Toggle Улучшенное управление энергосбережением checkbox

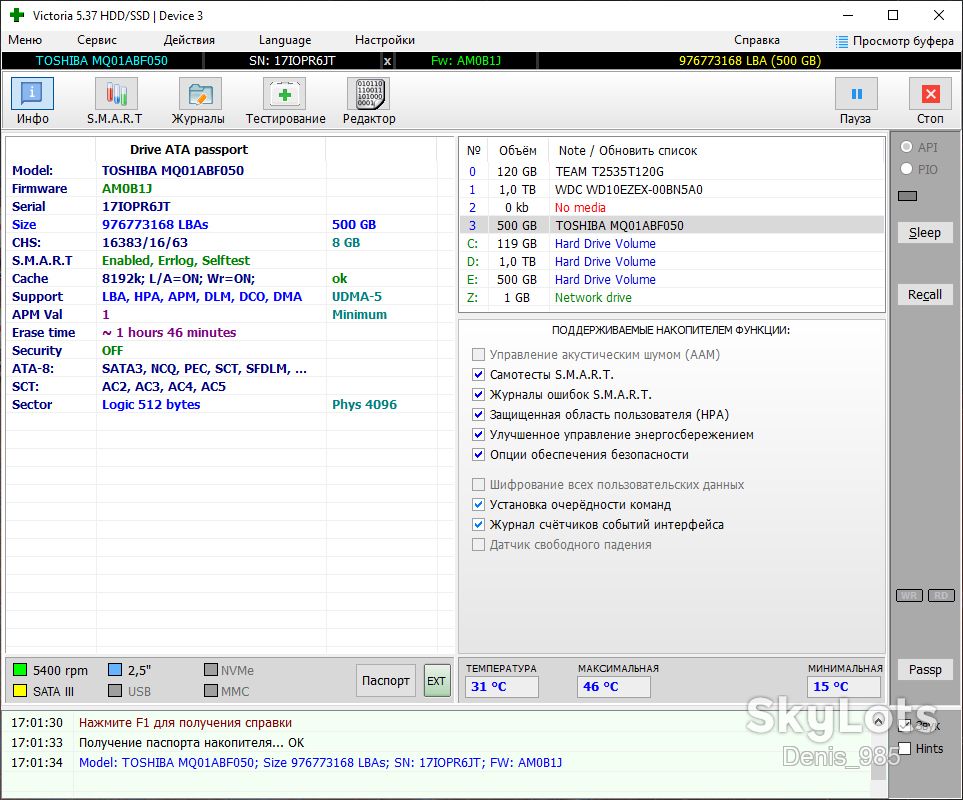[x=478, y=435]
